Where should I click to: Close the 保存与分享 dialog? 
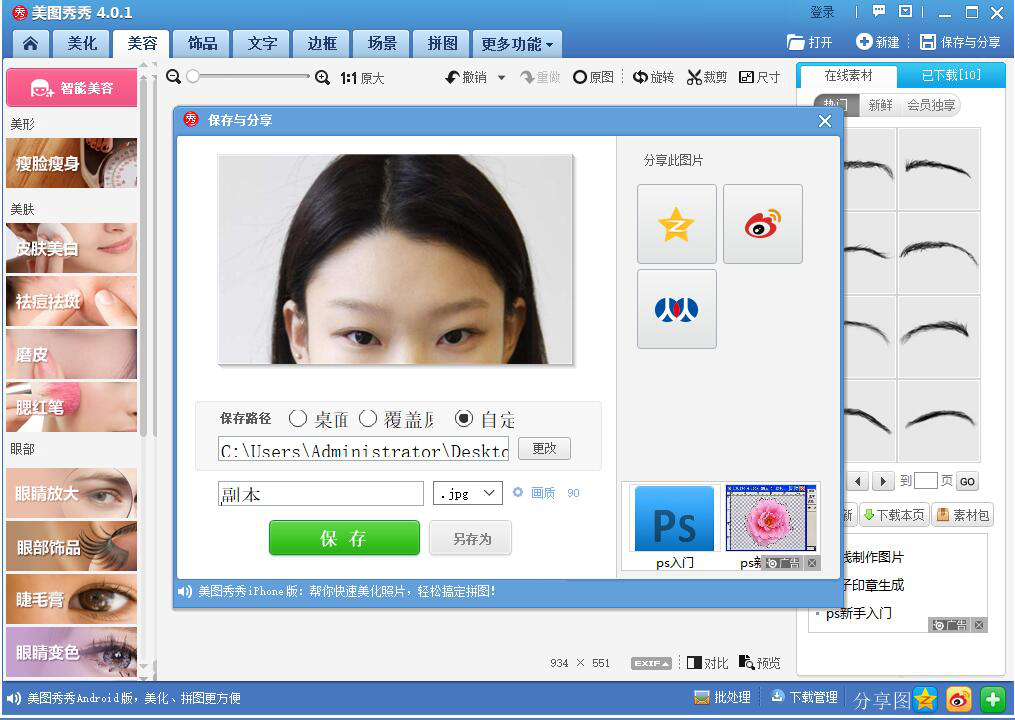(x=825, y=121)
